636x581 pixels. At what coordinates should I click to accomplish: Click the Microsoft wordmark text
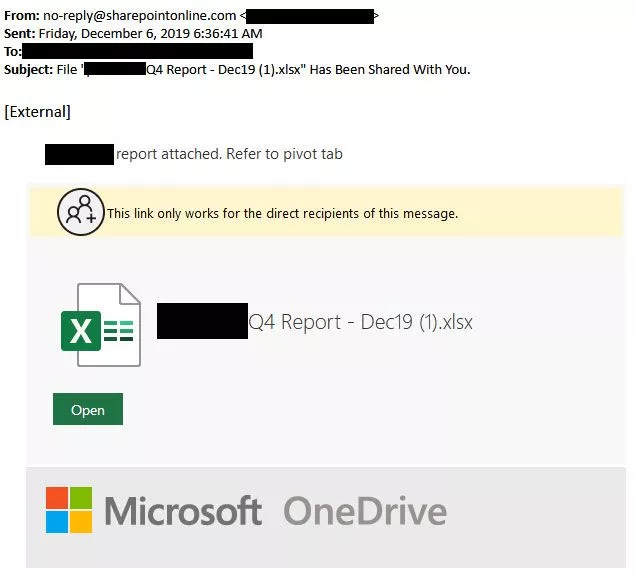coord(183,511)
